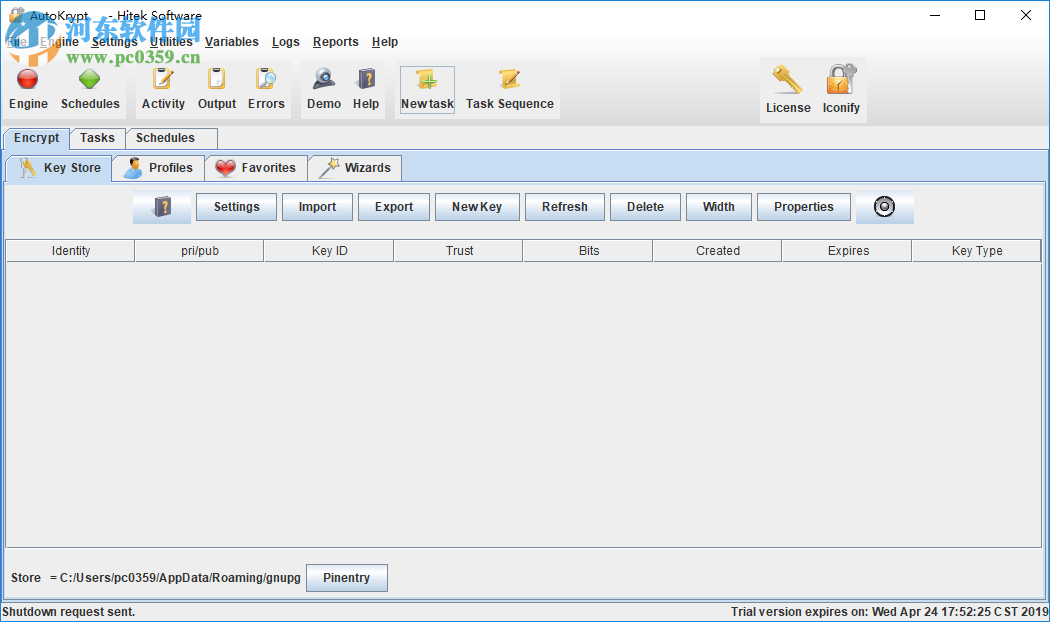
Task: Click the Identity column header
Action: pos(70,250)
